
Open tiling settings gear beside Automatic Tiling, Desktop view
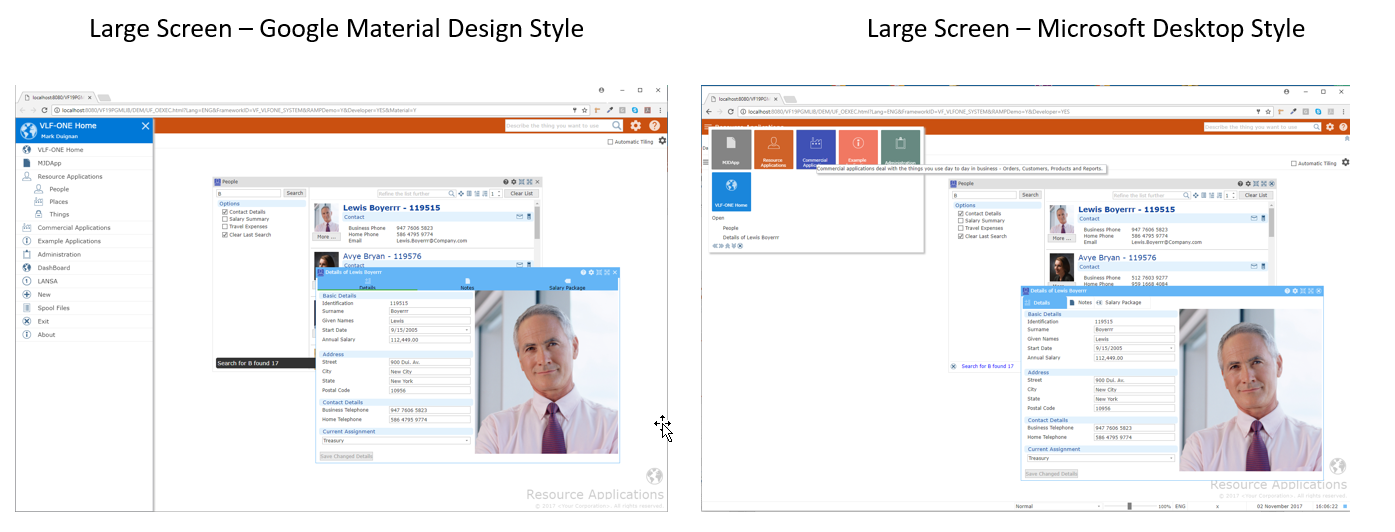(x=1345, y=162)
